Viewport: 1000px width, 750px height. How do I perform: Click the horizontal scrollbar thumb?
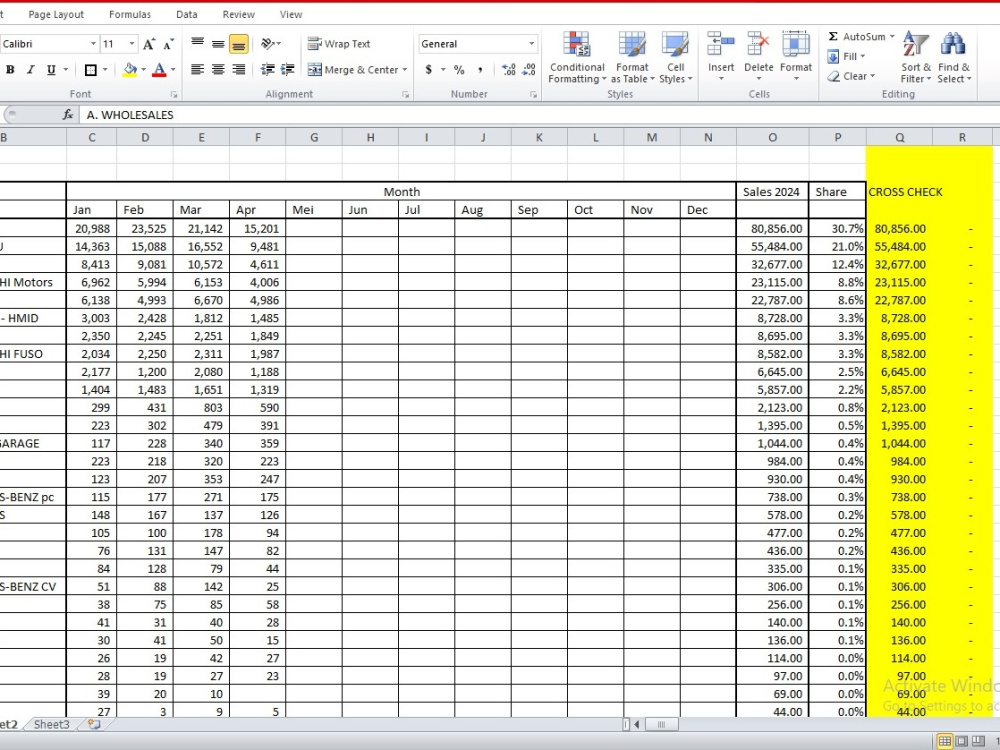(x=661, y=724)
